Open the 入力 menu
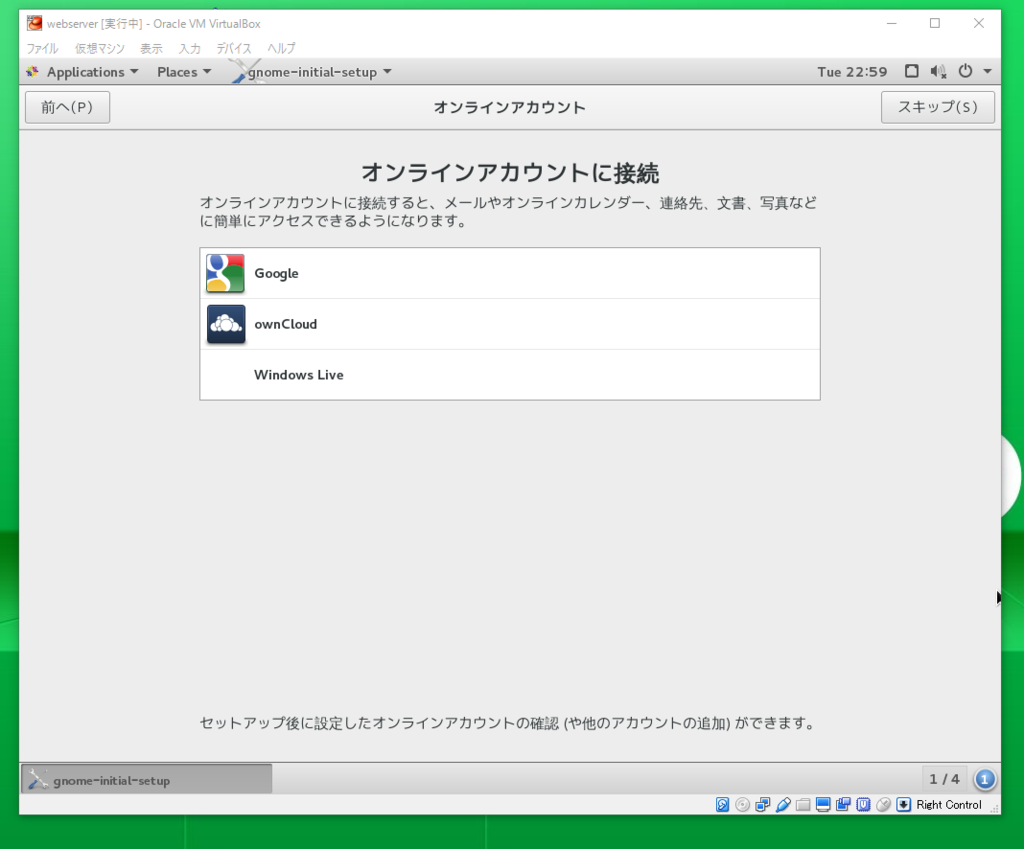The height and width of the screenshot is (849, 1024). pos(189,48)
